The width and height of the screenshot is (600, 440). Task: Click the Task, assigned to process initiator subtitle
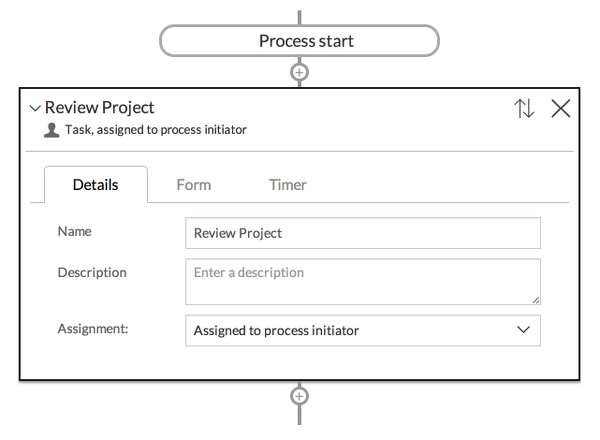[155, 130]
